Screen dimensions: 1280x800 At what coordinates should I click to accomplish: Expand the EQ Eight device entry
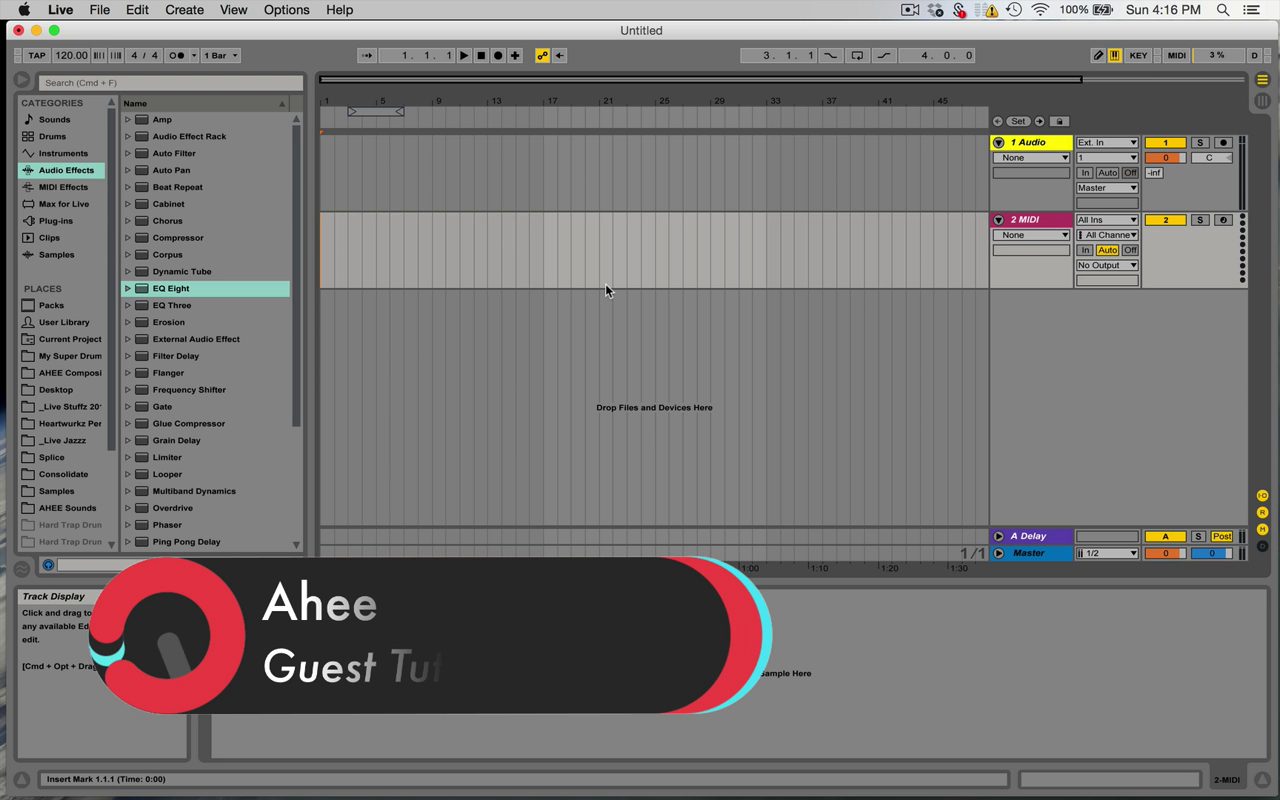tap(128, 289)
